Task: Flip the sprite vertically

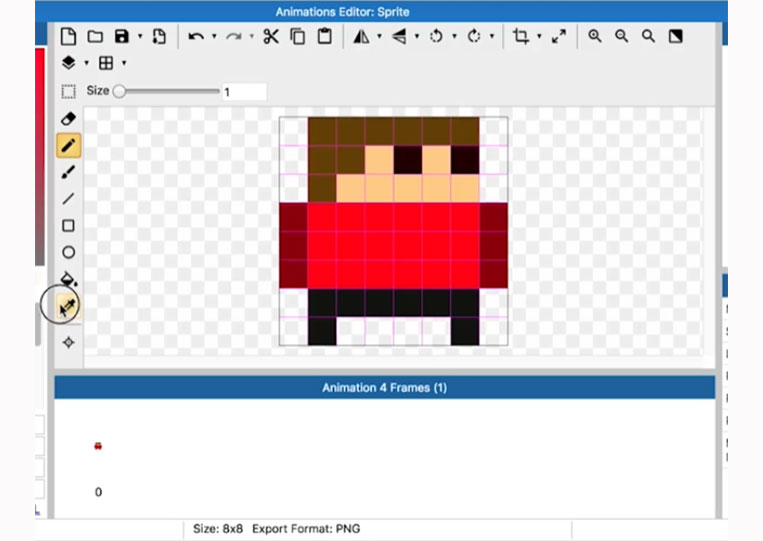Action: (x=399, y=36)
